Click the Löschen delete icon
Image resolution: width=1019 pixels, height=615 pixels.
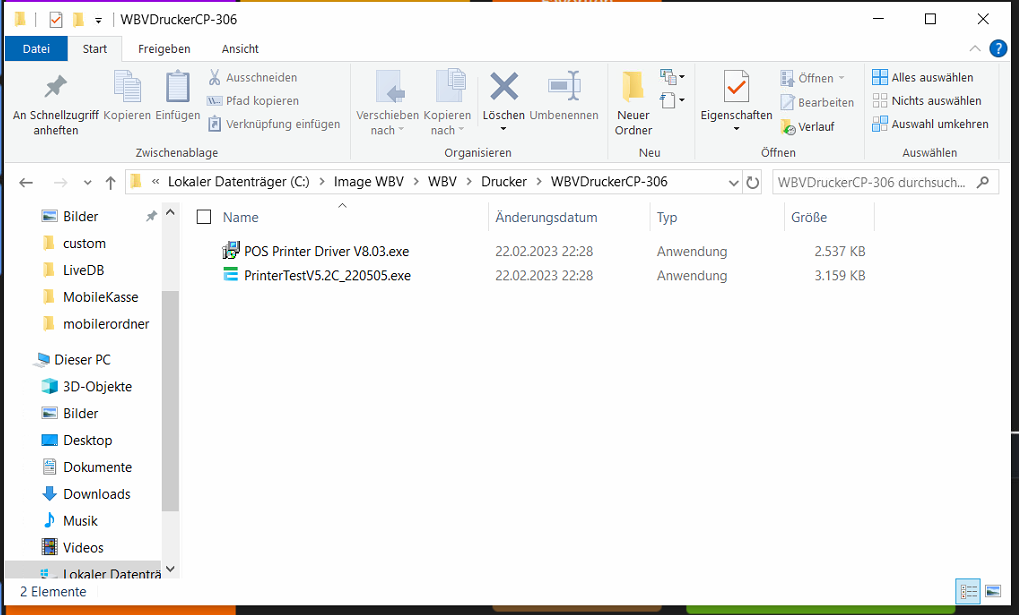click(x=503, y=88)
